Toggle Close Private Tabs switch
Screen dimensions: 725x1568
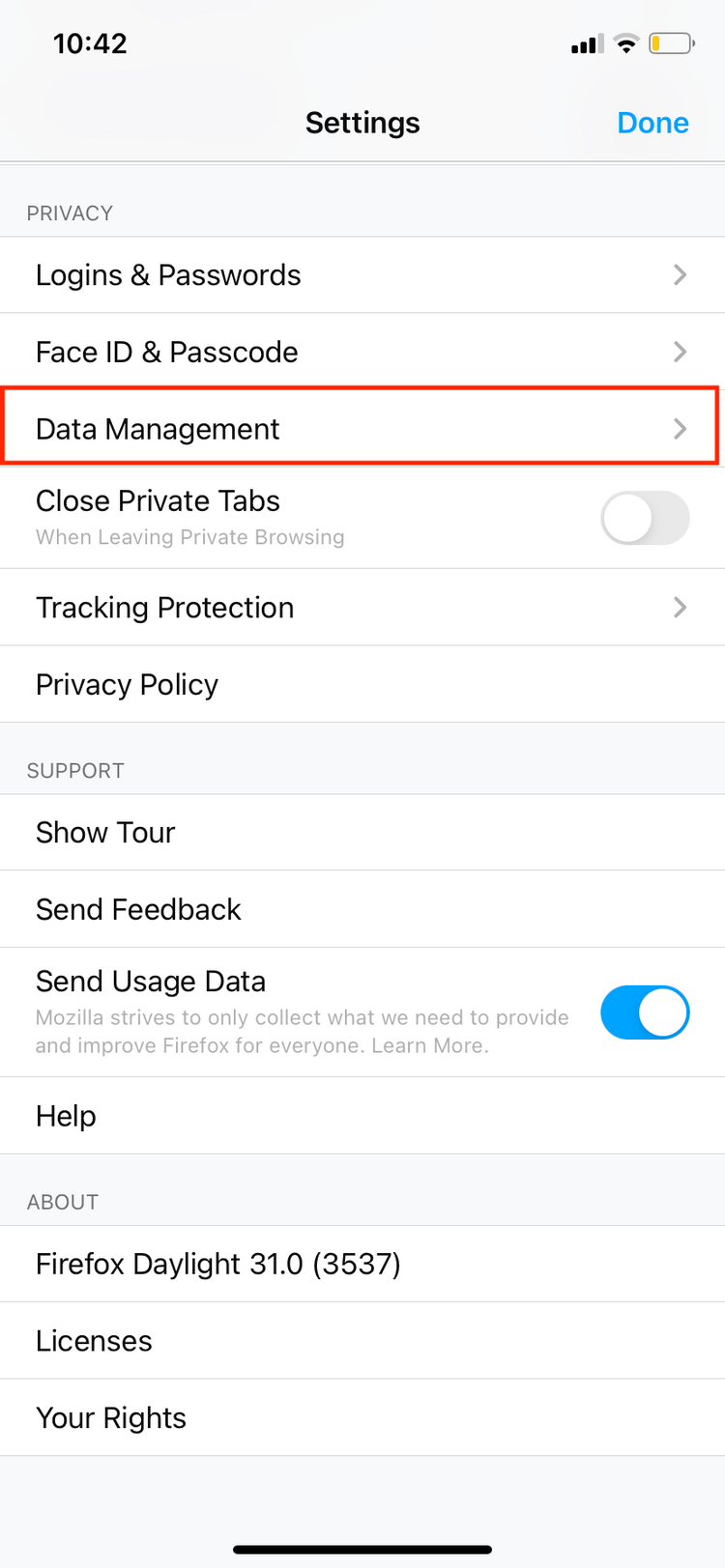coord(645,518)
